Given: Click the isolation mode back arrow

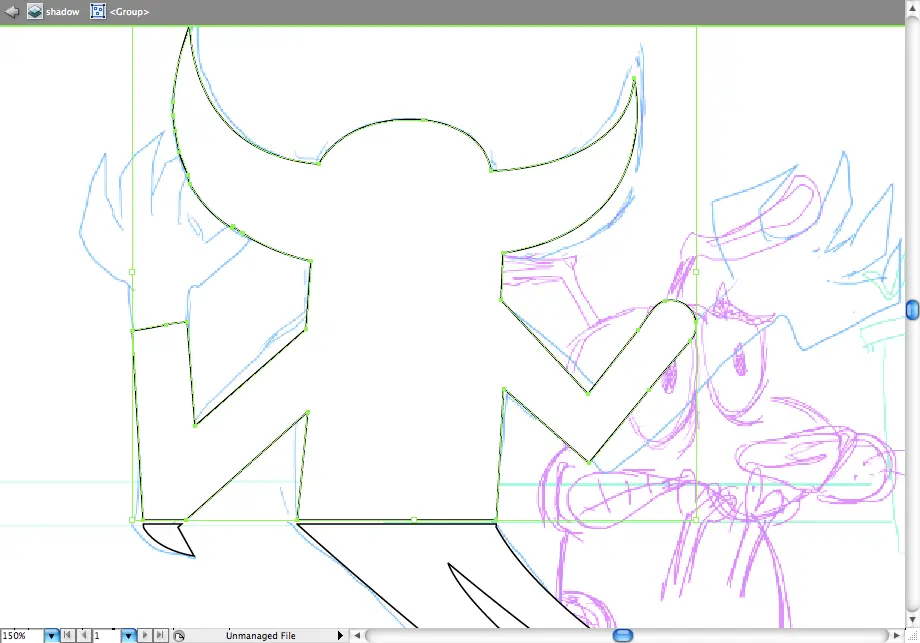Looking at the screenshot, I should point(11,11).
